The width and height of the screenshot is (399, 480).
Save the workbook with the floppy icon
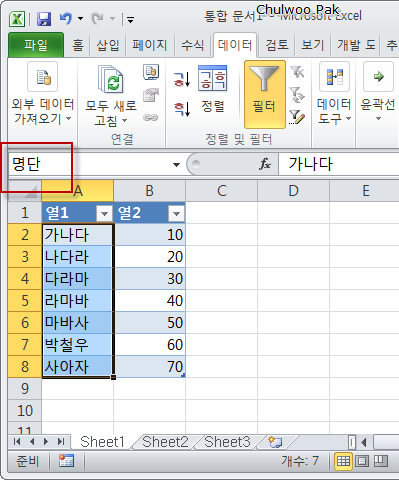(x=44, y=19)
